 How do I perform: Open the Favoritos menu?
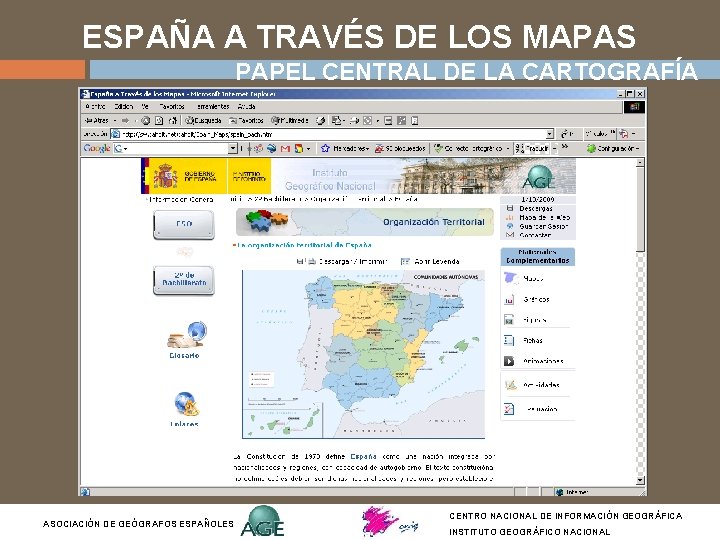point(172,107)
